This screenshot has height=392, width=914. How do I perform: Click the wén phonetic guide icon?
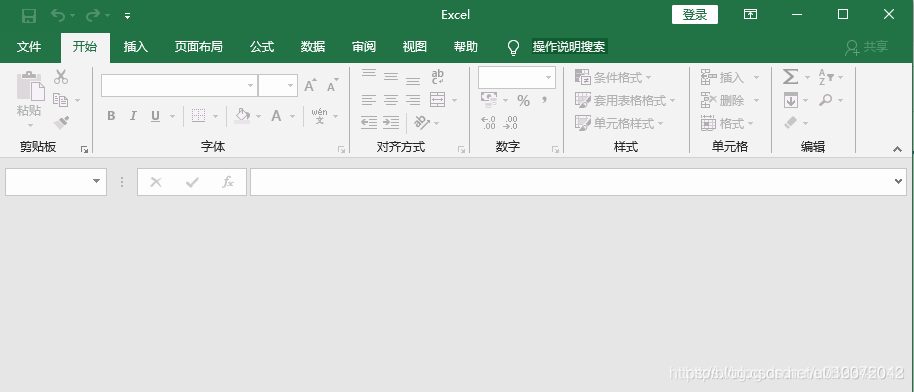pos(319,116)
